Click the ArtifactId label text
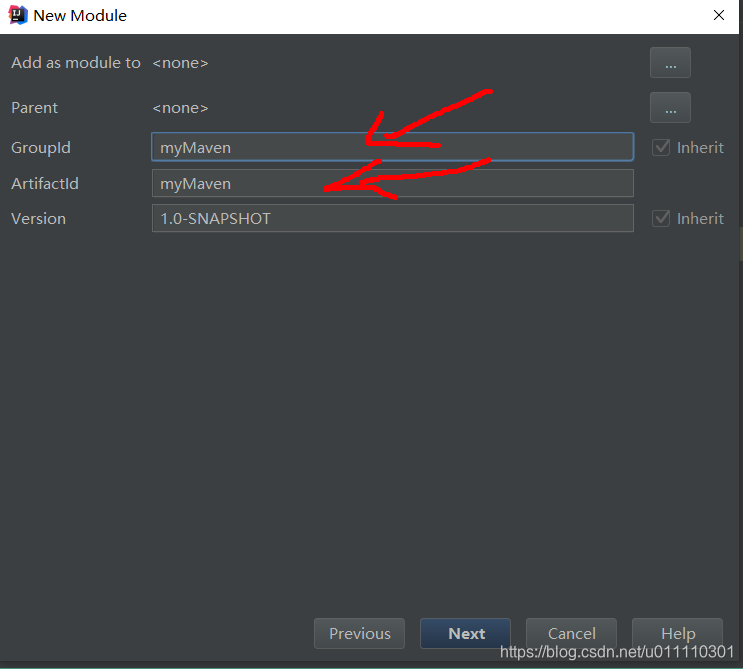743x671 pixels. click(x=45, y=183)
